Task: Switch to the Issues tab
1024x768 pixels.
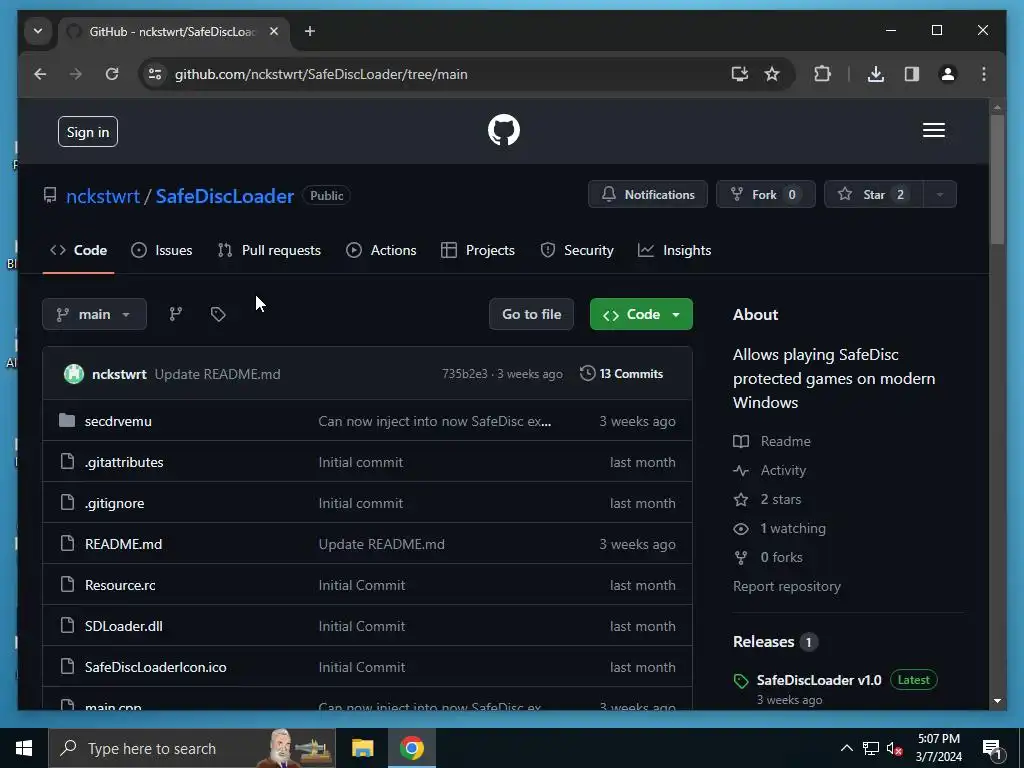Action: (161, 250)
